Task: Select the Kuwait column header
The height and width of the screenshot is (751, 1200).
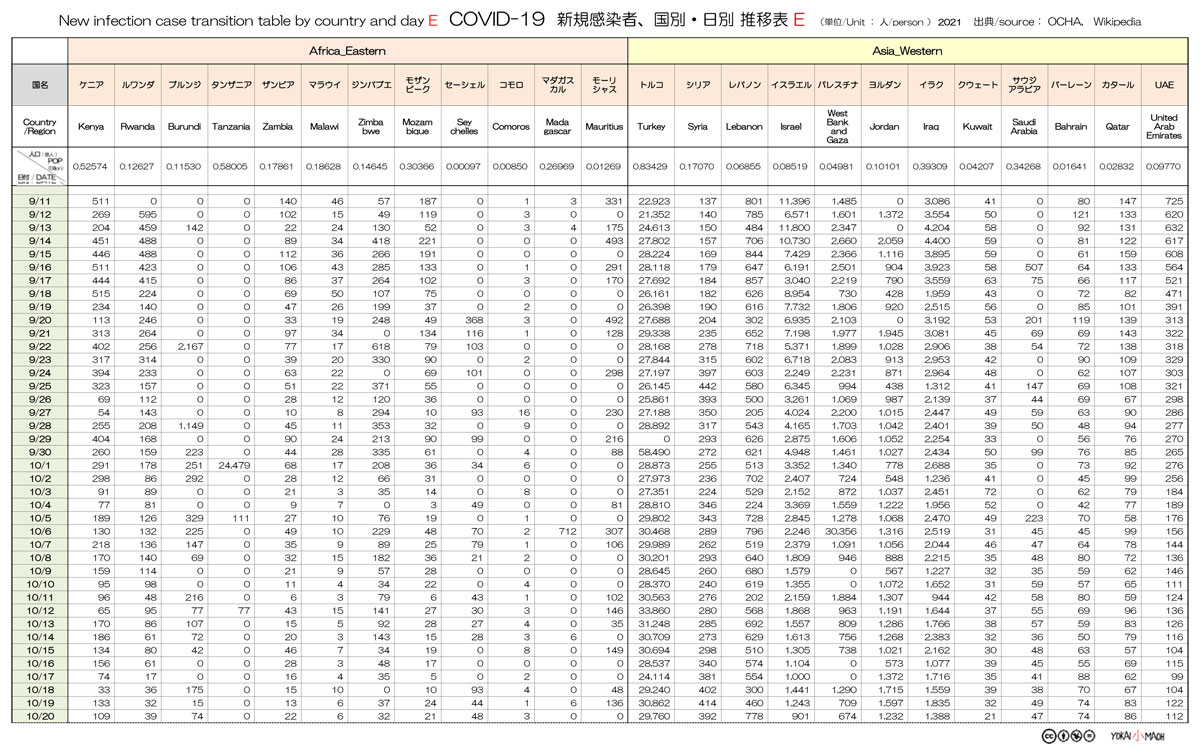Action: [977, 127]
